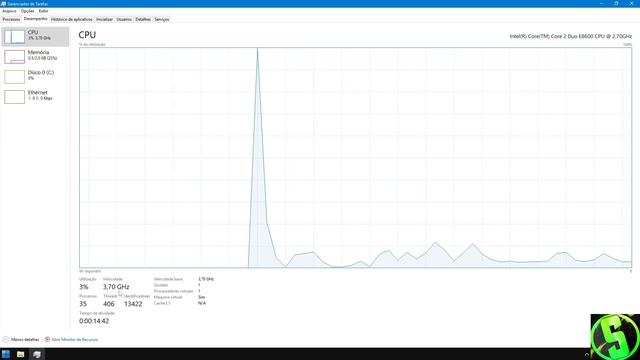Click the Sim virtual machine value
This screenshot has width=640, height=360.
click(201, 297)
